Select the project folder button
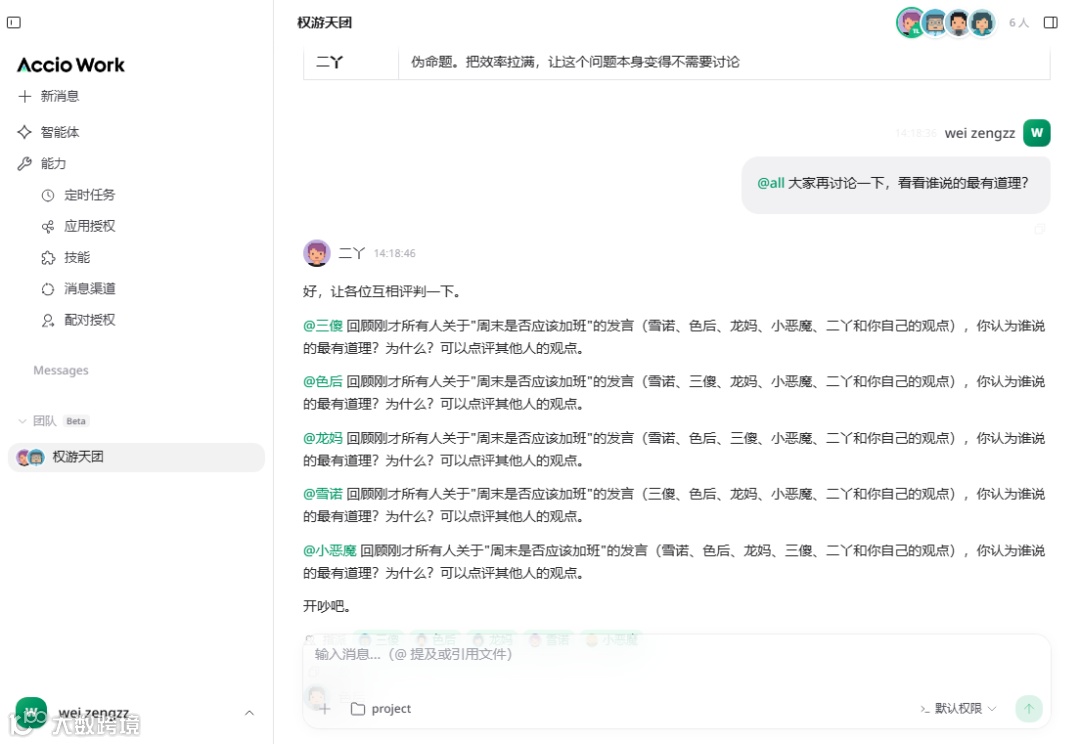Viewport: 1080px width, 744px height. click(381, 709)
